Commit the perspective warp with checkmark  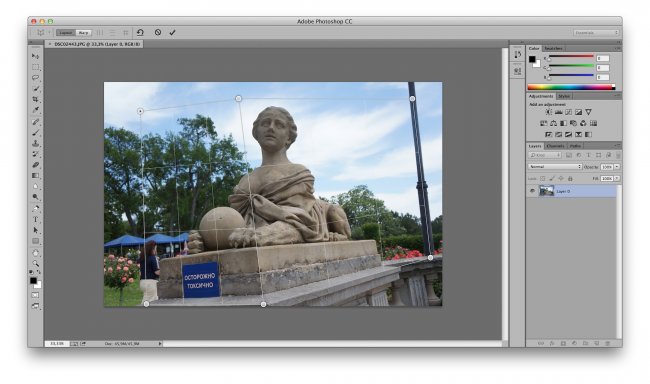pyautogui.click(x=172, y=32)
